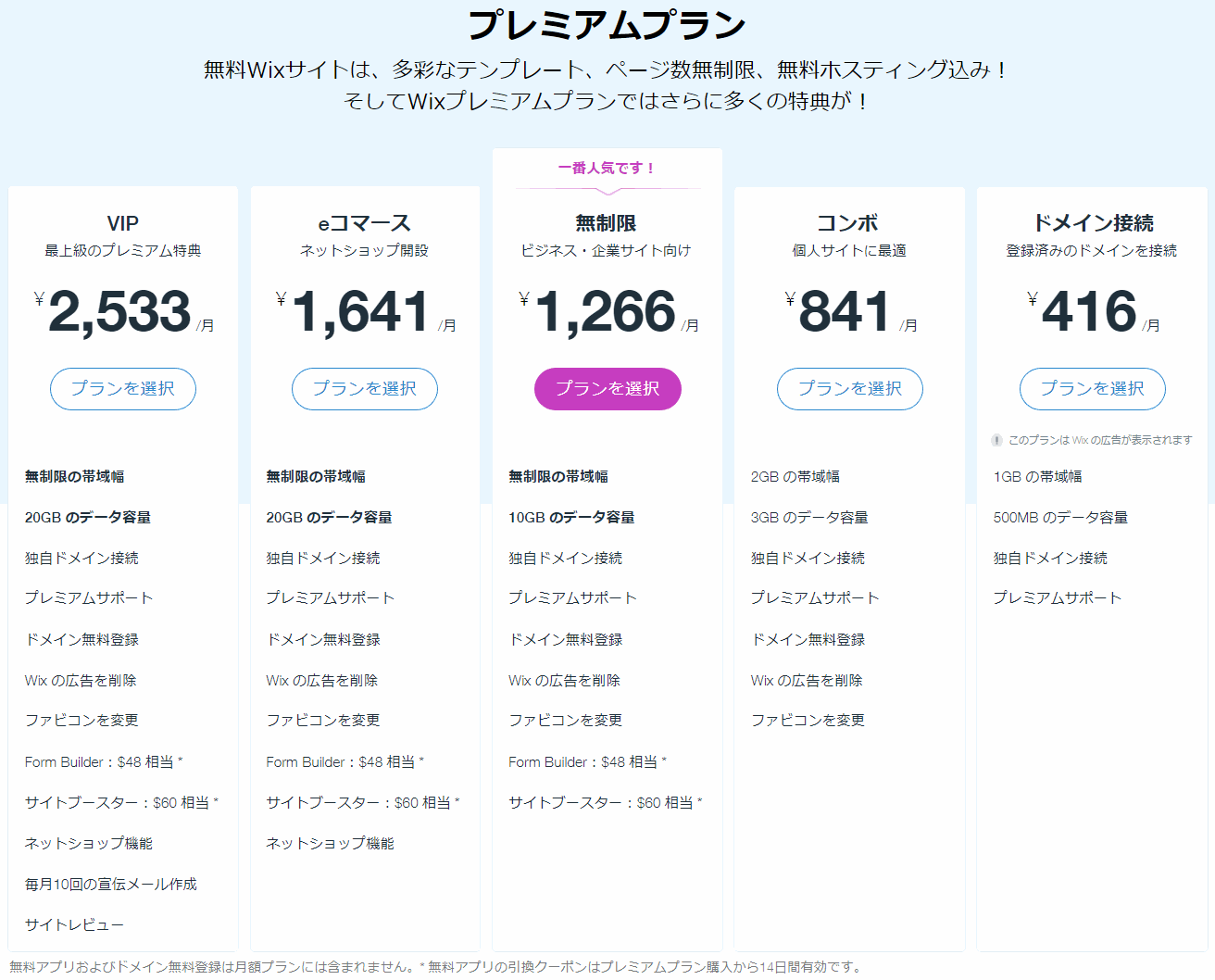This screenshot has width=1215, height=980.
Task: Click the VIP plan title
Action: (x=123, y=223)
